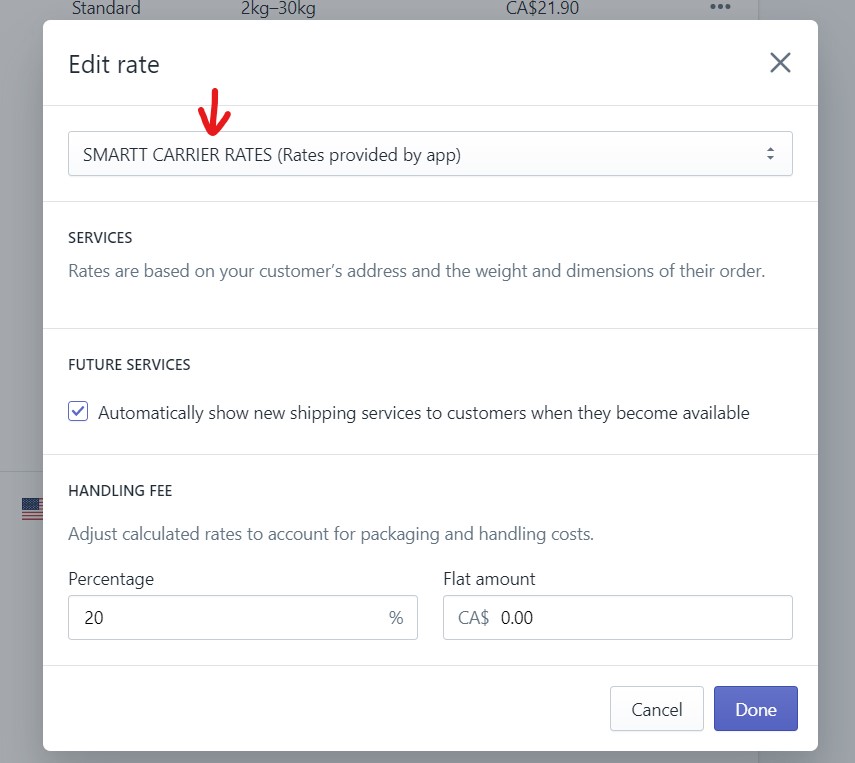
Task: Click the red arrow annotation
Action: coord(215,111)
